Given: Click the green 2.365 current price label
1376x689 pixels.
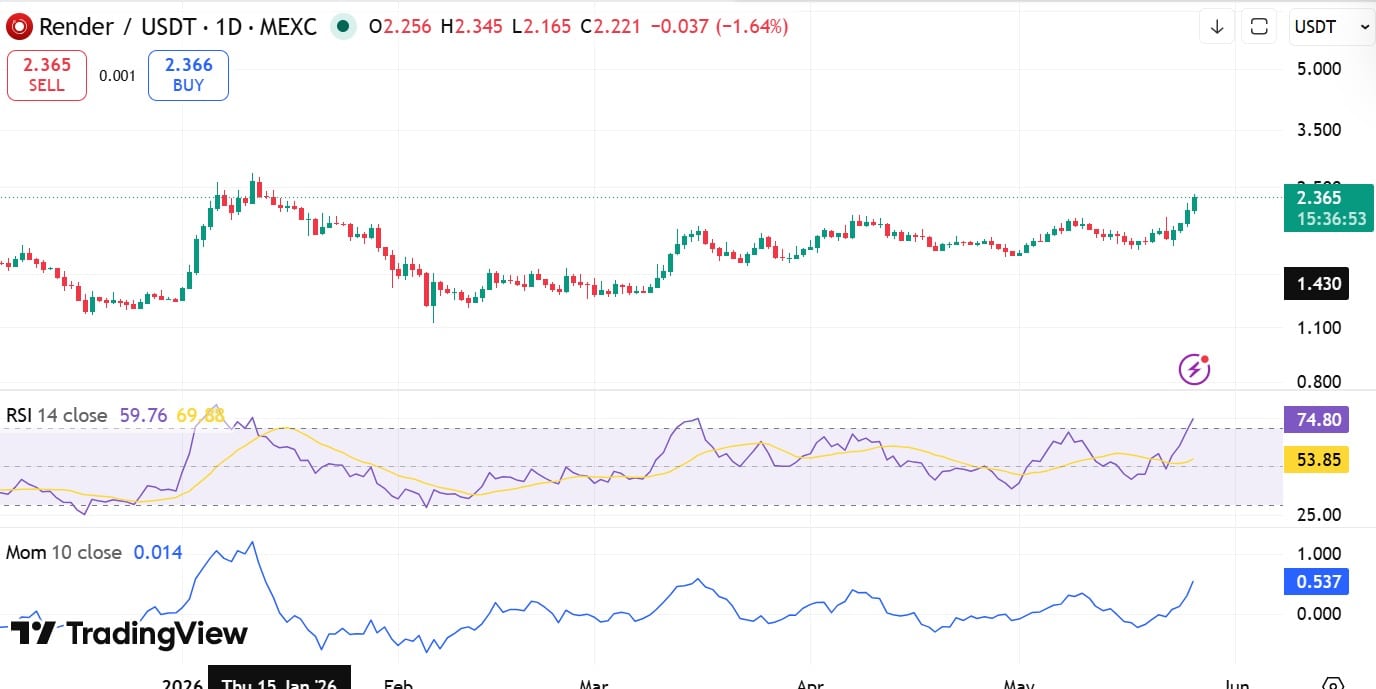Looking at the screenshot, I should point(1330,208).
